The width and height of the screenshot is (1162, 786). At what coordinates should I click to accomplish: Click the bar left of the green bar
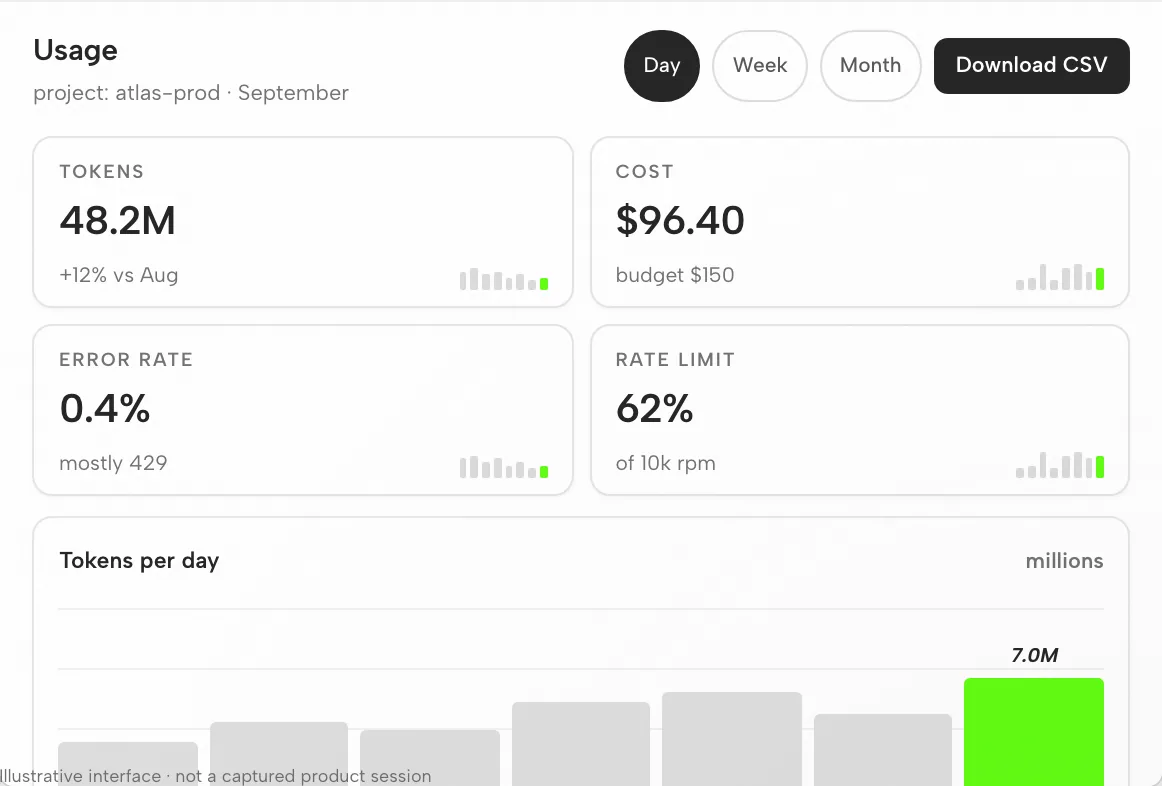pyautogui.click(x=883, y=750)
